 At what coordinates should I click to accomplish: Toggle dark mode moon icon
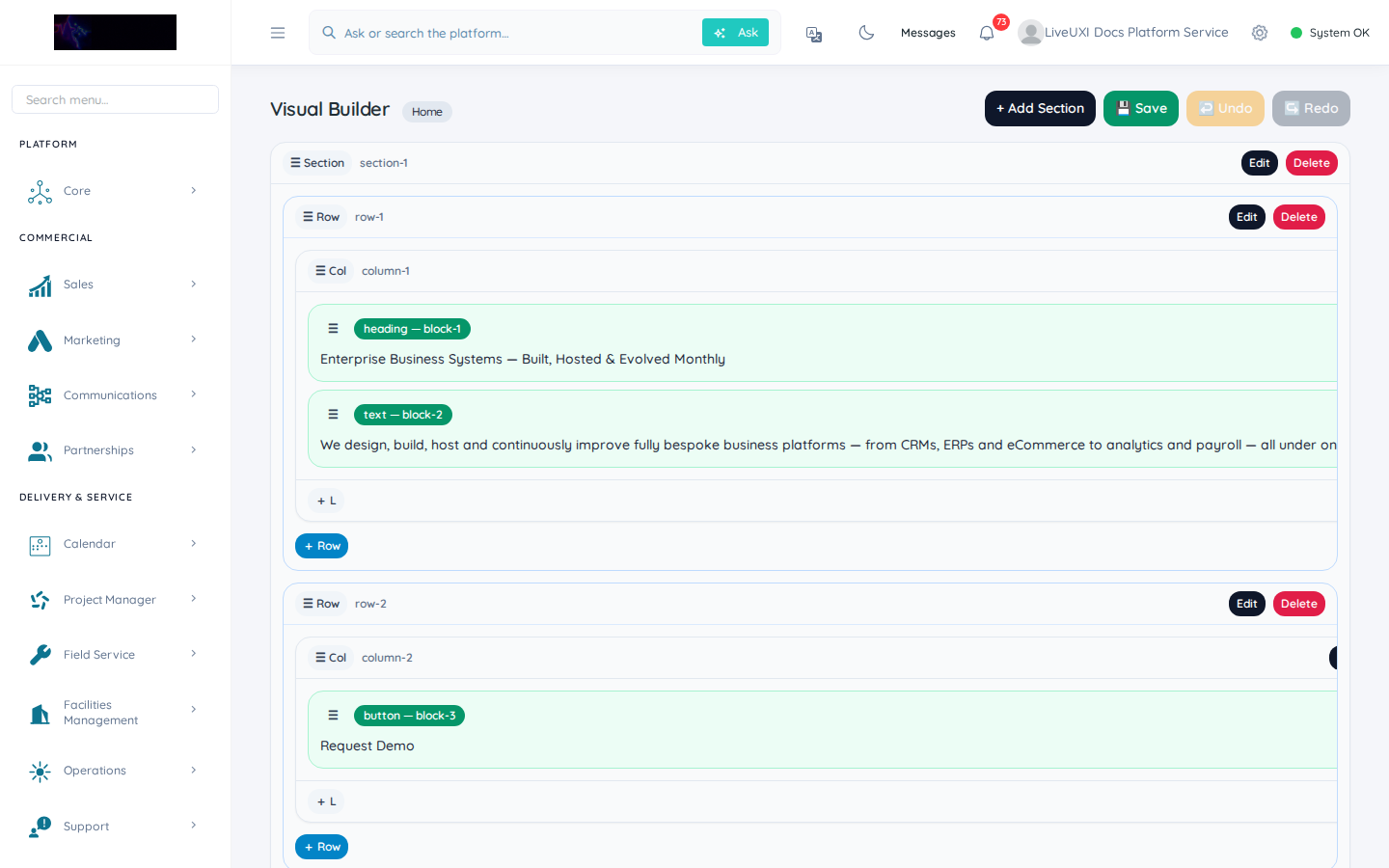coord(866,33)
